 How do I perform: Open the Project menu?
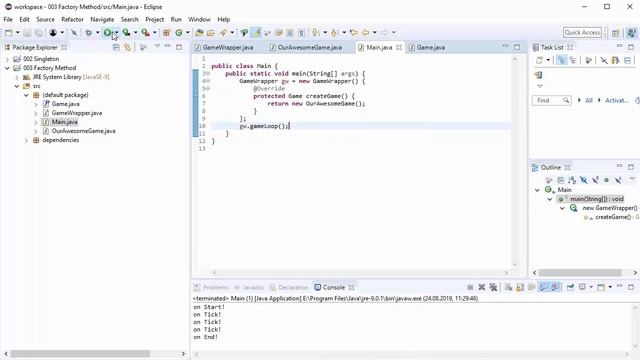click(155, 19)
